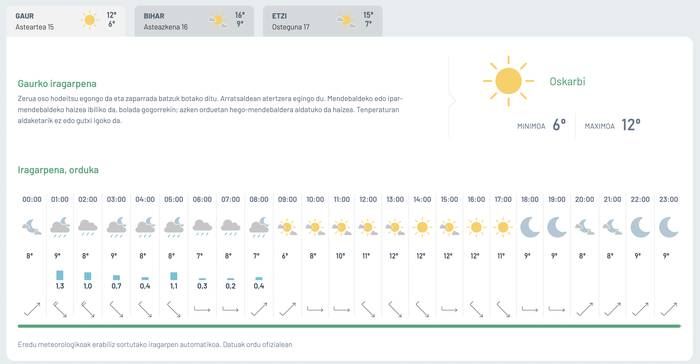
Task: Click the 06:00 wind direction arrow
Action: (x=202, y=309)
